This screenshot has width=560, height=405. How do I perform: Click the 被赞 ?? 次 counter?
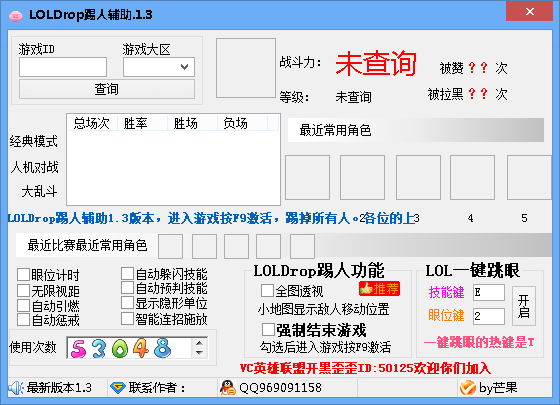pos(474,68)
